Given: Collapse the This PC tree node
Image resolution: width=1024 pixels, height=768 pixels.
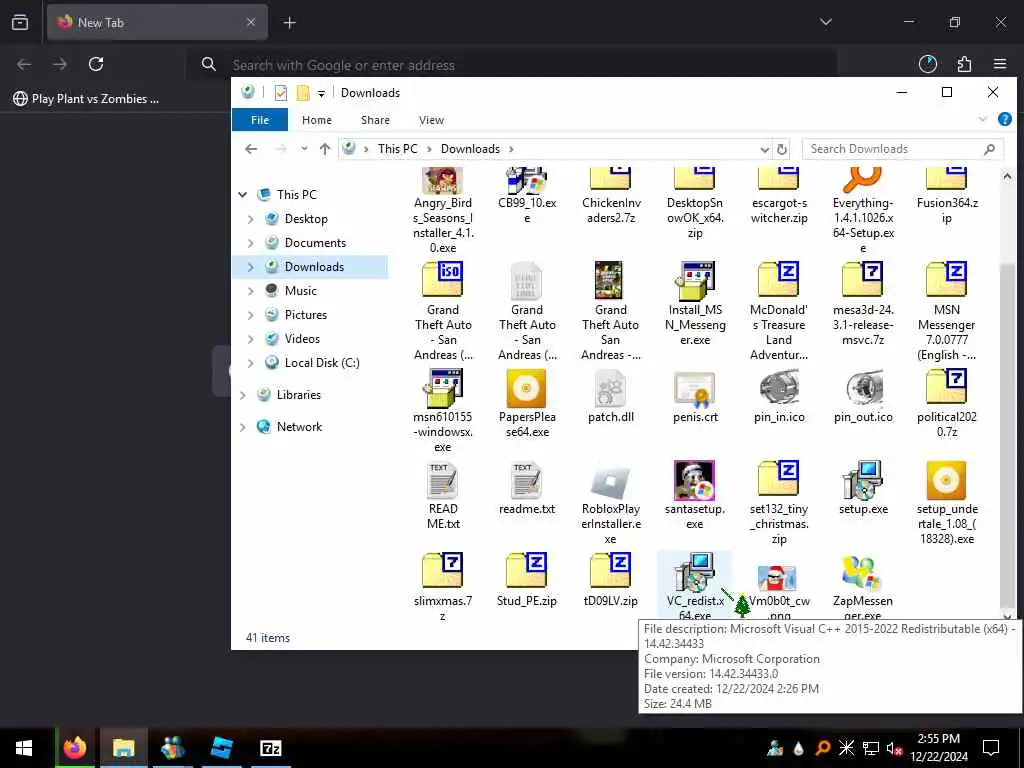Looking at the screenshot, I should (243, 195).
